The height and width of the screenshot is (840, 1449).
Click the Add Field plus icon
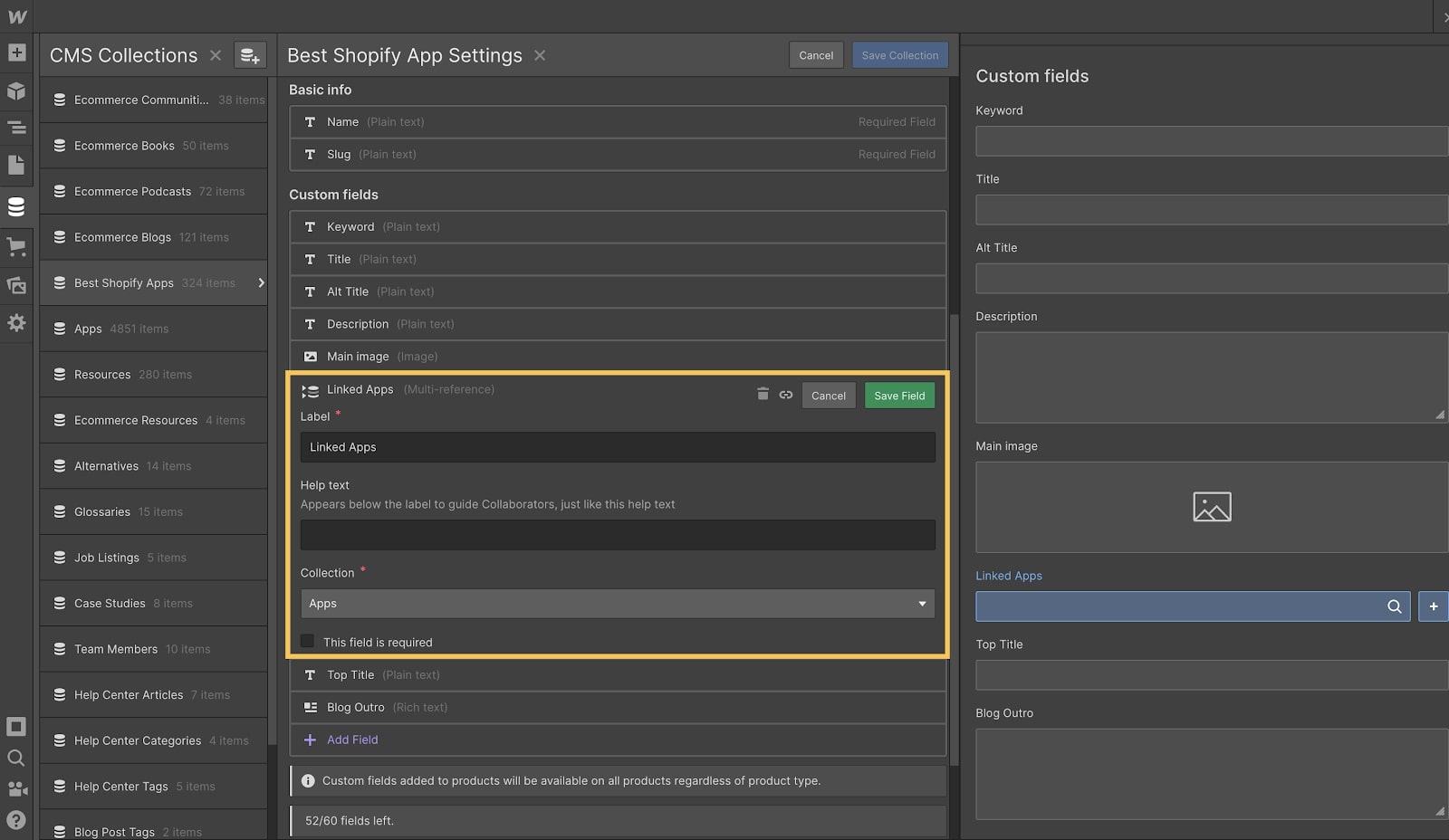coord(310,740)
